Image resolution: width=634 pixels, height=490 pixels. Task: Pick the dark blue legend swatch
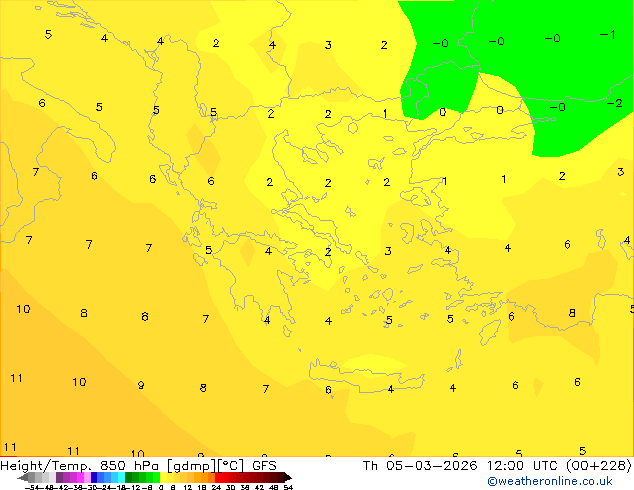pos(94,477)
